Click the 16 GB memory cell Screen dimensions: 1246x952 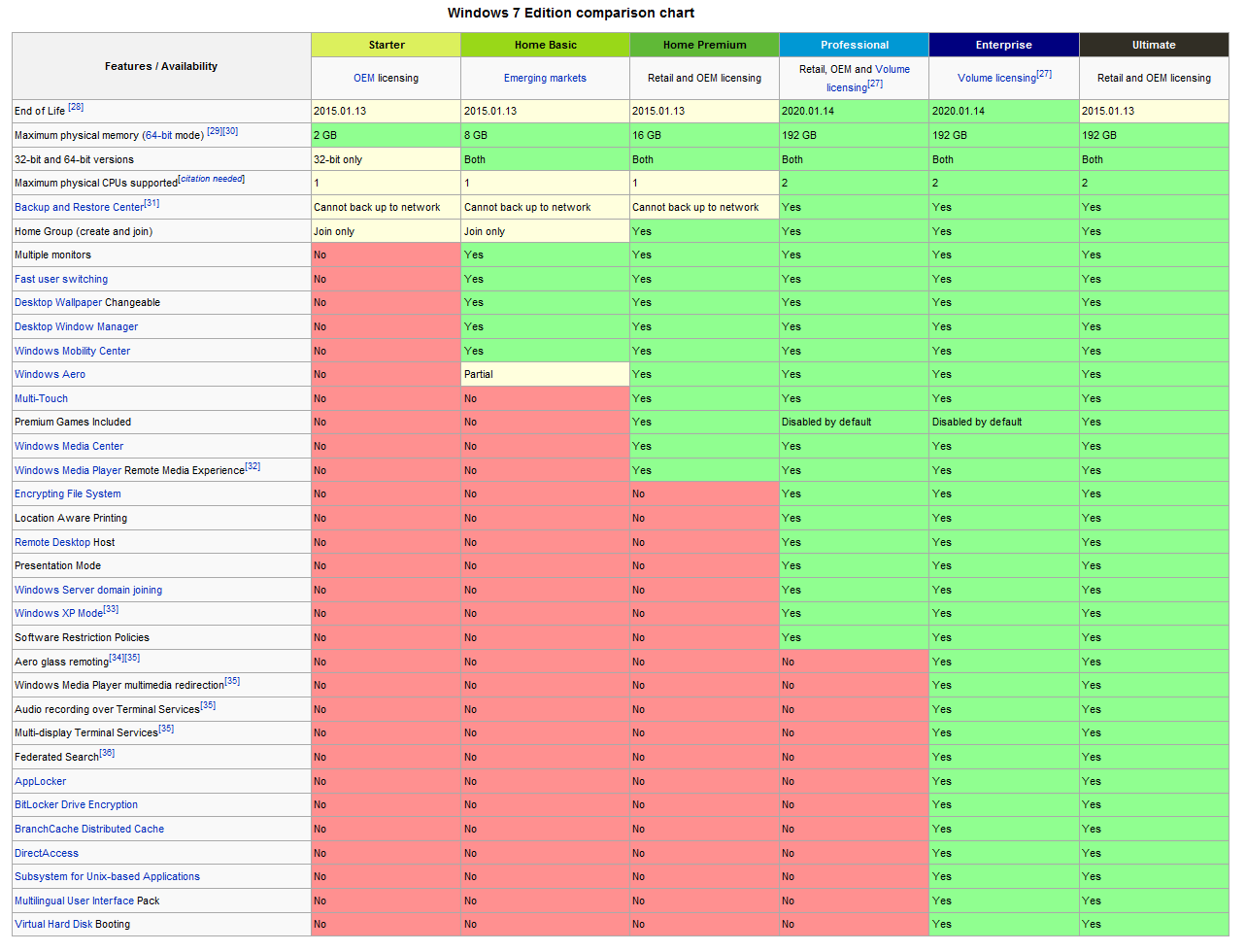[704, 135]
